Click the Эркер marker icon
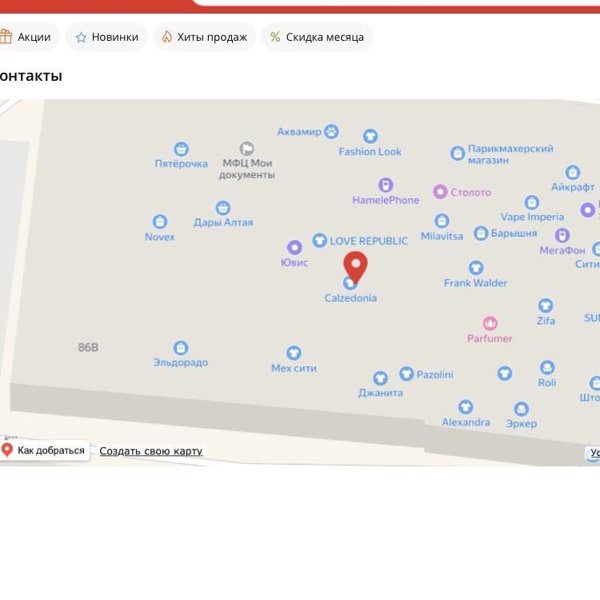 pyautogui.click(x=521, y=409)
